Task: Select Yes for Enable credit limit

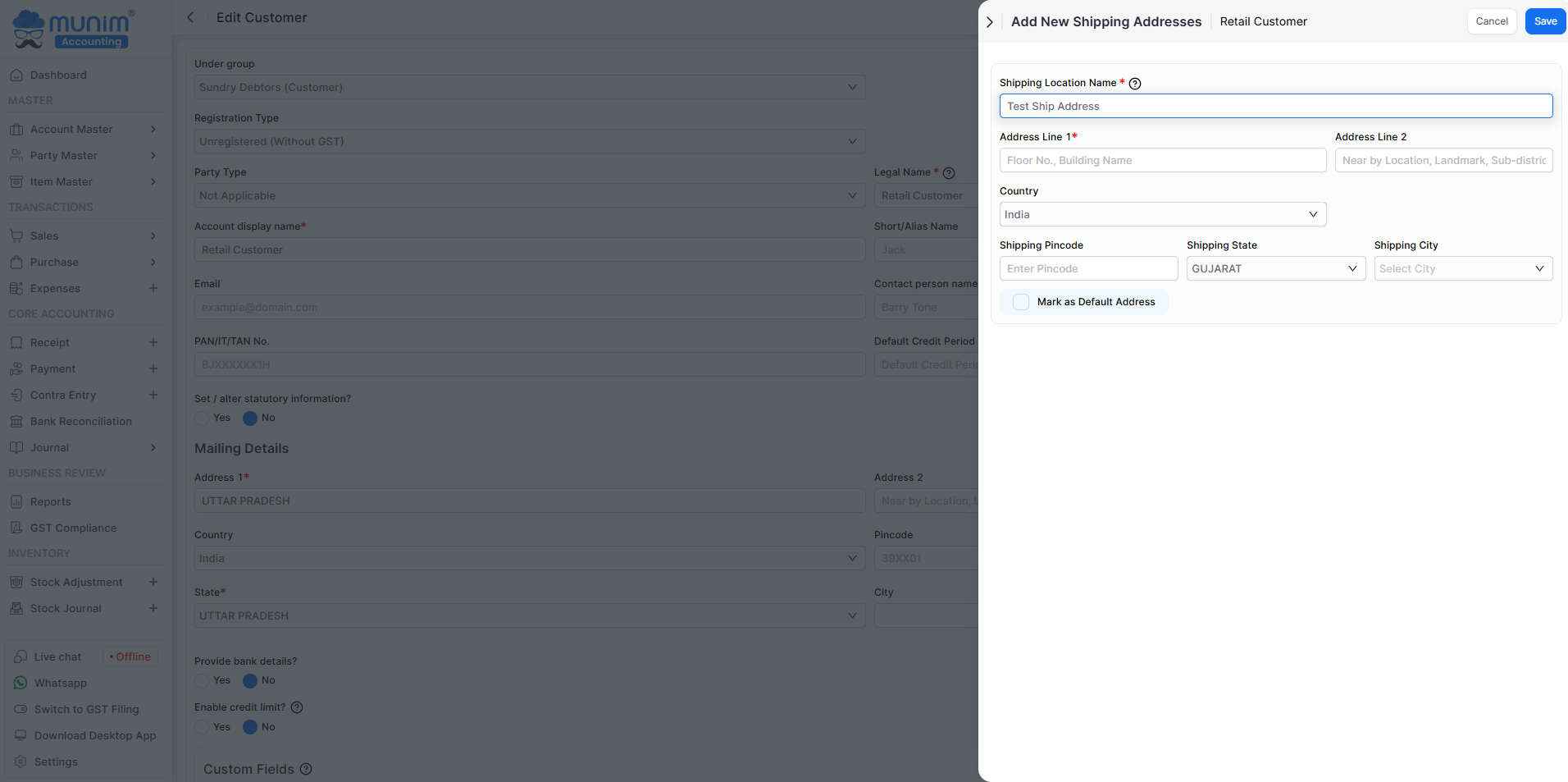Action: [x=203, y=727]
